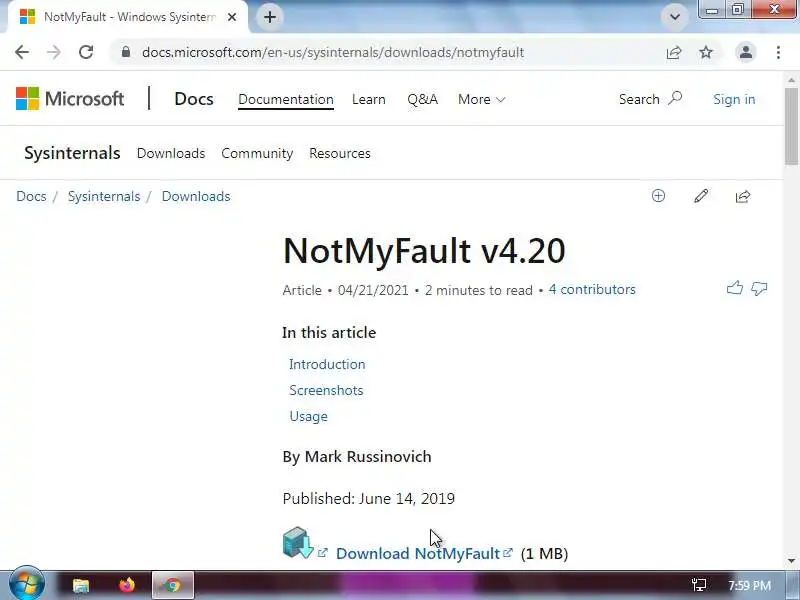
Task: Click the thumbs up feedback icon
Action: pyautogui.click(x=735, y=288)
